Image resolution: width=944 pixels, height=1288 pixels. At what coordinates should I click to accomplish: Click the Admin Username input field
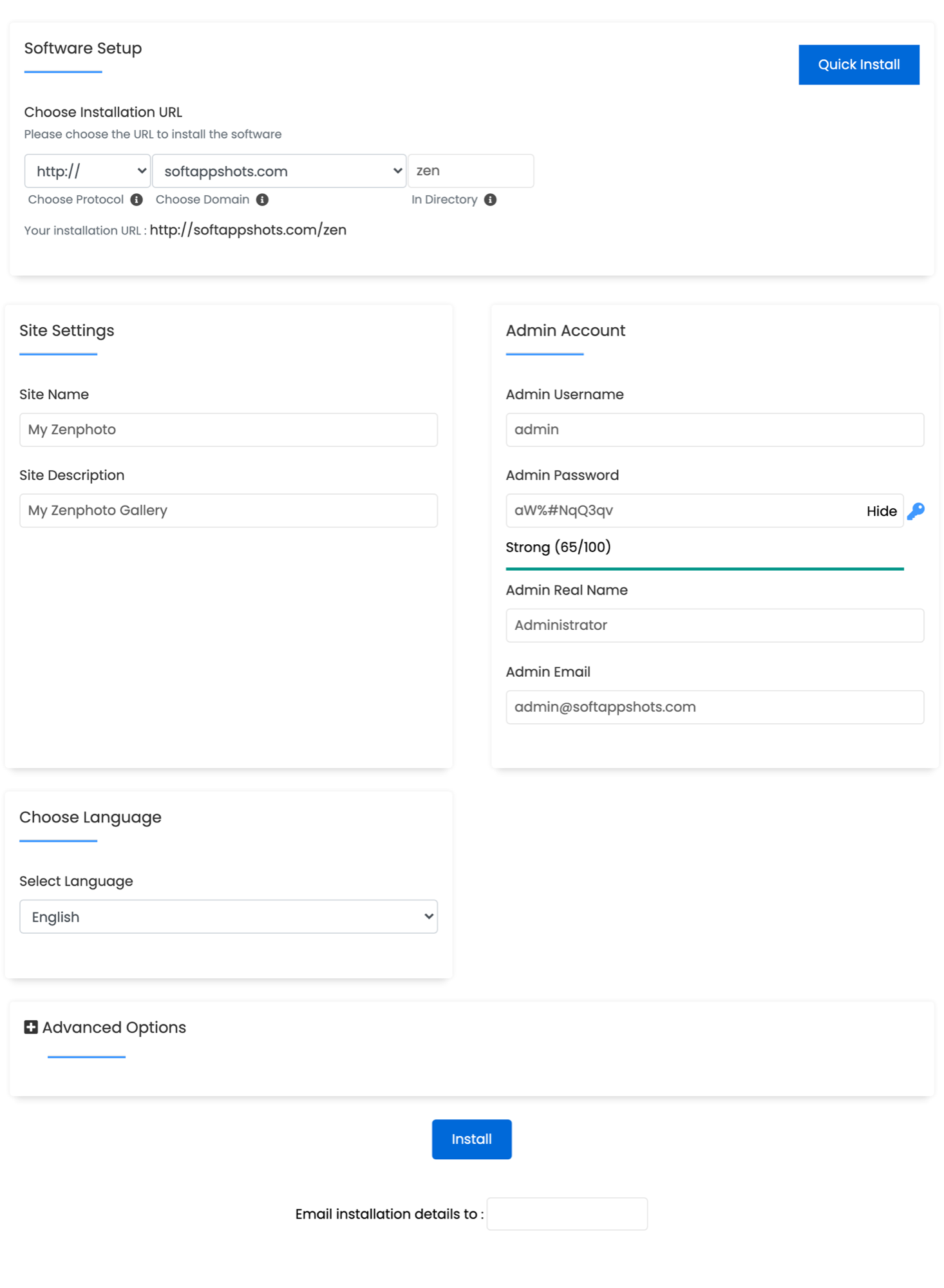715,430
